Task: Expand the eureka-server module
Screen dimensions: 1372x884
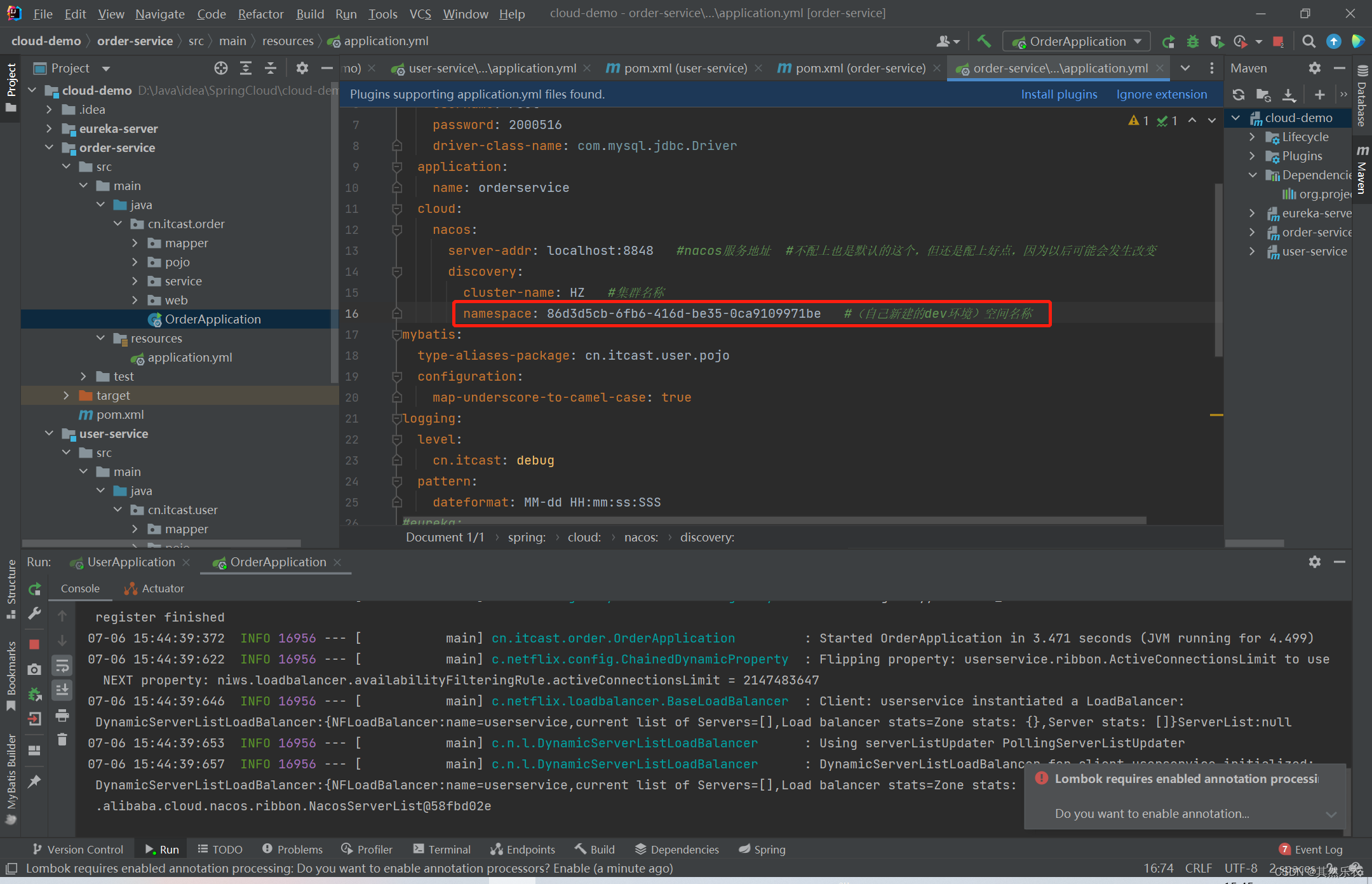Action: [x=50, y=128]
